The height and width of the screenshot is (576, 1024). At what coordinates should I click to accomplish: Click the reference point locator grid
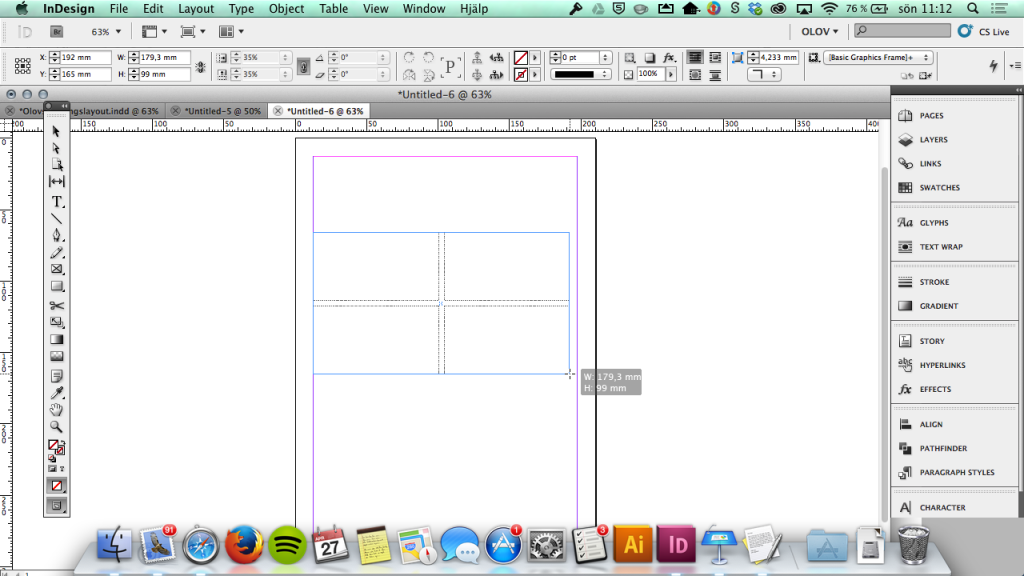(23, 65)
